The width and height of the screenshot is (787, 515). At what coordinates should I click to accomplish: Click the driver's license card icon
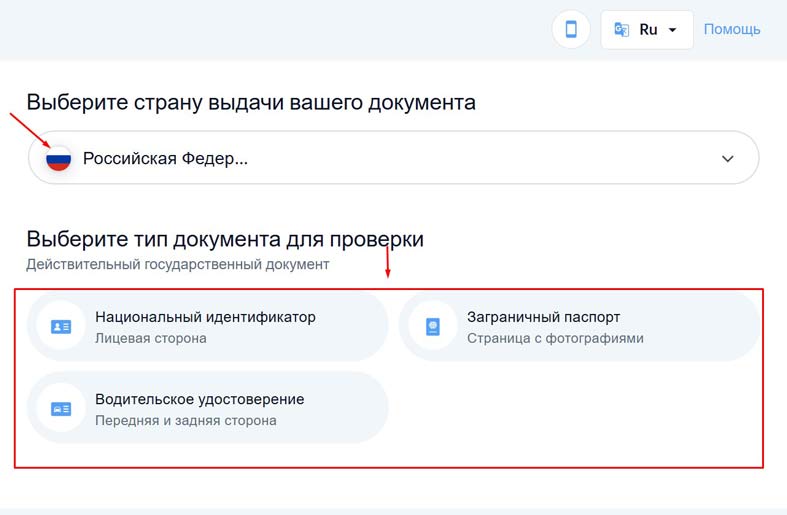61,409
